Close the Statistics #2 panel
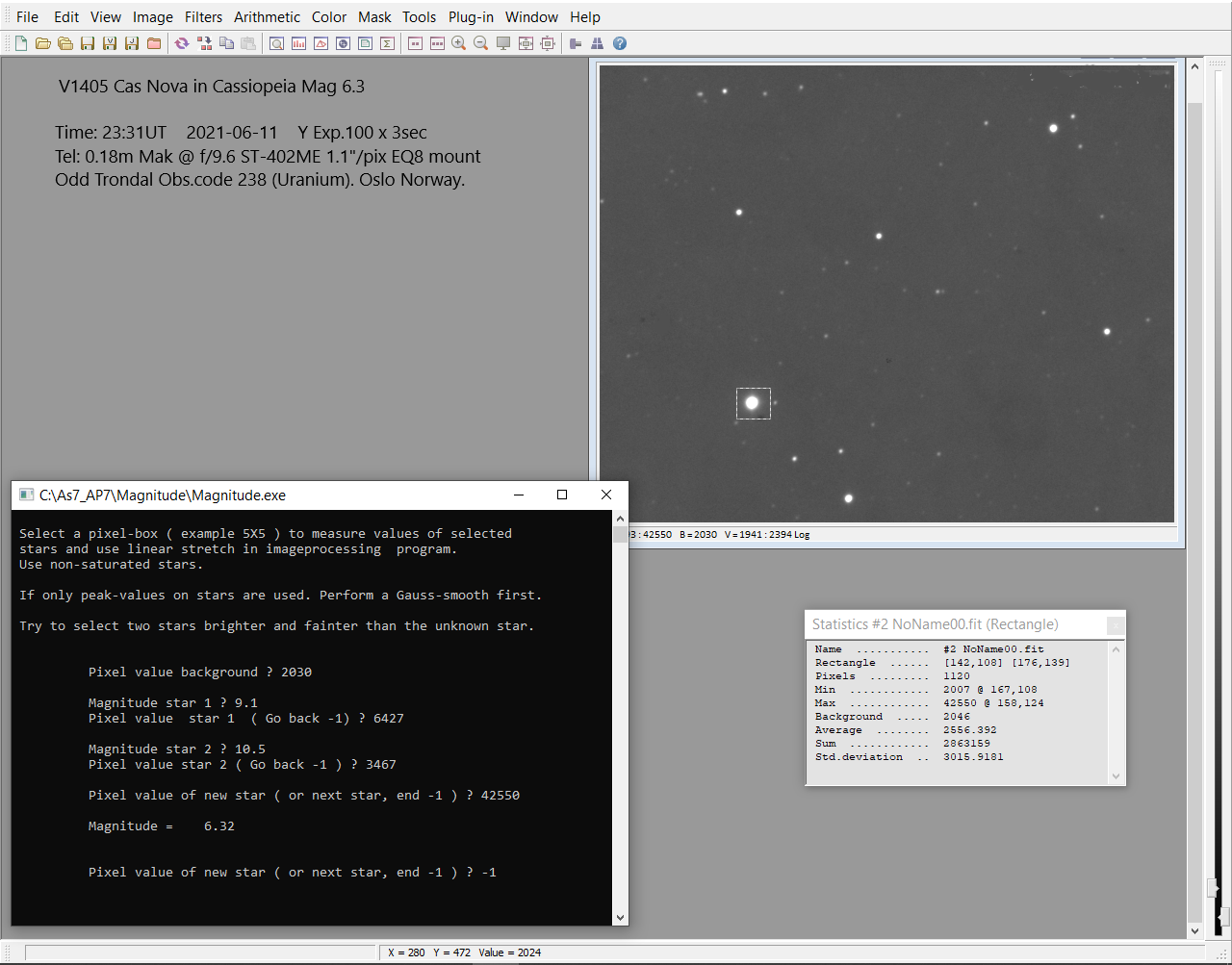1232x965 pixels. click(1116, 625)
